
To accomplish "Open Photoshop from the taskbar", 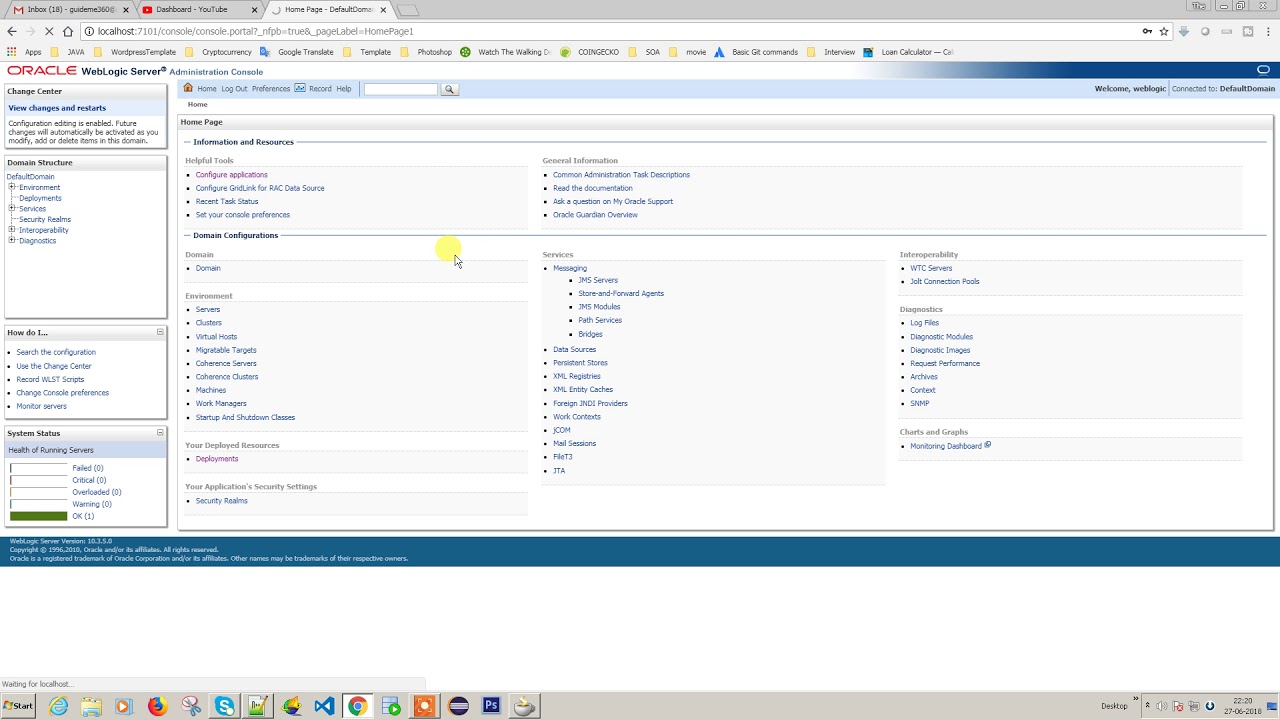I will point(491,706).
